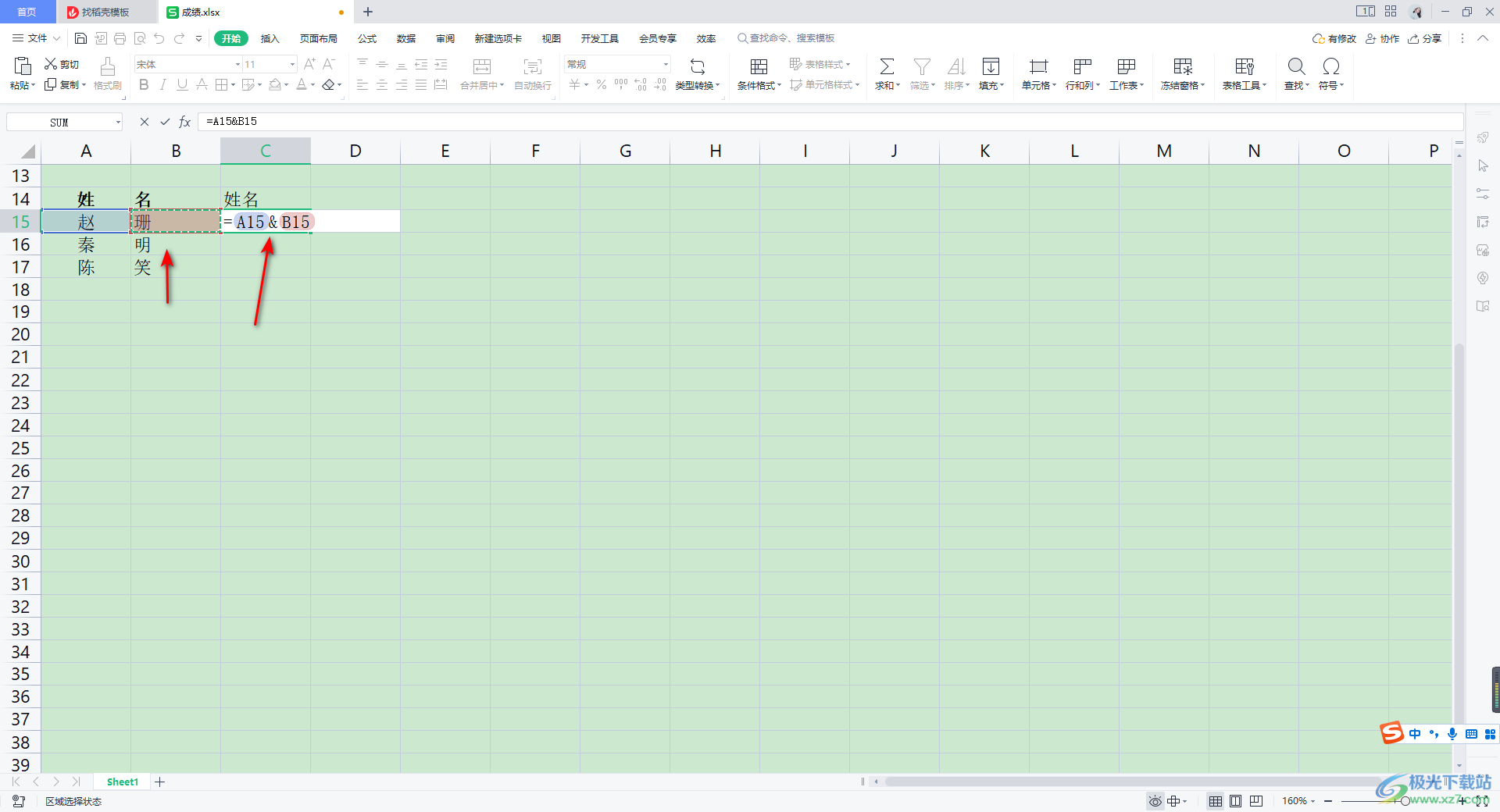Switch to the View (视图) tab
The image size is (1500, 812).
pos(552,38)
